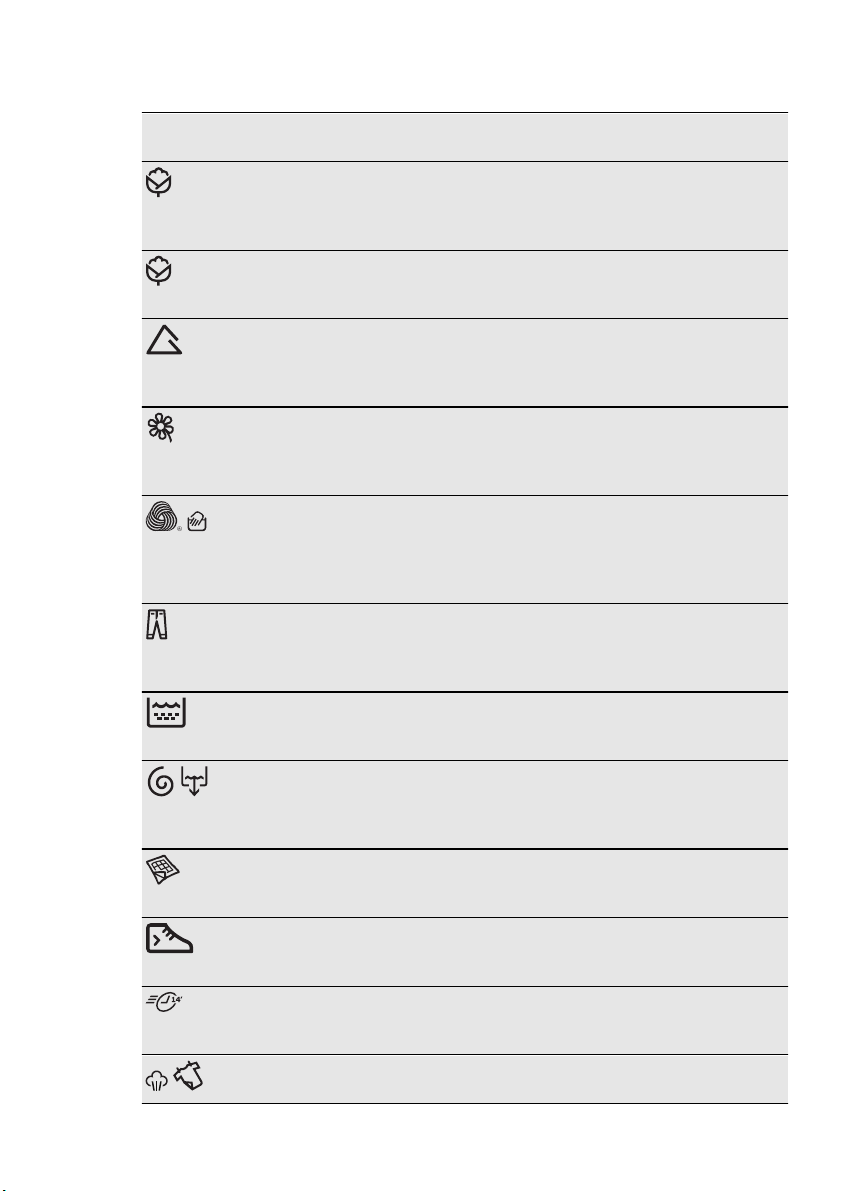This screenshot has width=841, height=1191.
Task: Click the steam cloud icon
Action: click(157, 1082)
